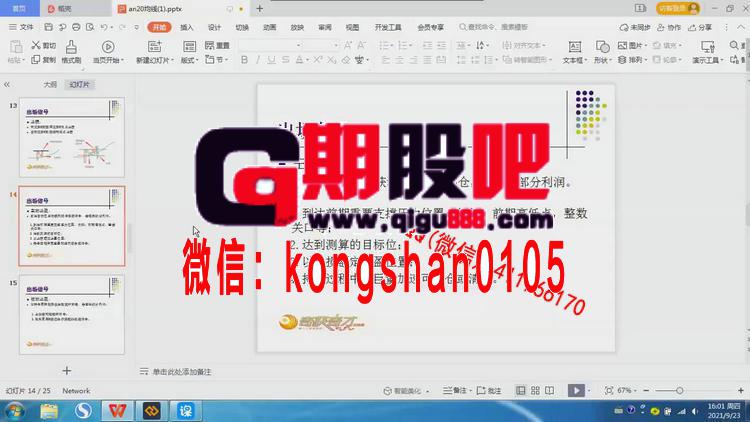Open the Developer Tools (开发工具) tab
This screenshot has width=750, height=422.
(x=388, y=27)
